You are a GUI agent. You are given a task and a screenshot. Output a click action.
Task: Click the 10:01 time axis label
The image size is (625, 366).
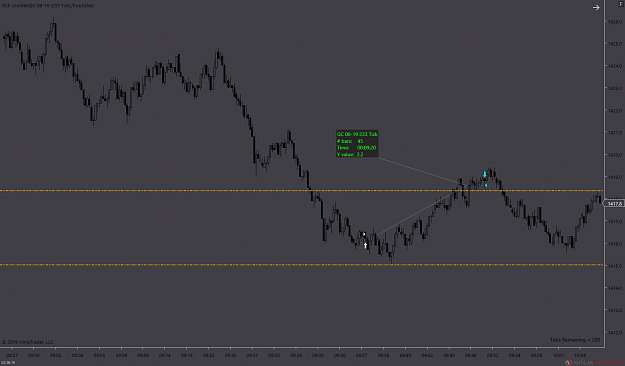coord(558,355)
